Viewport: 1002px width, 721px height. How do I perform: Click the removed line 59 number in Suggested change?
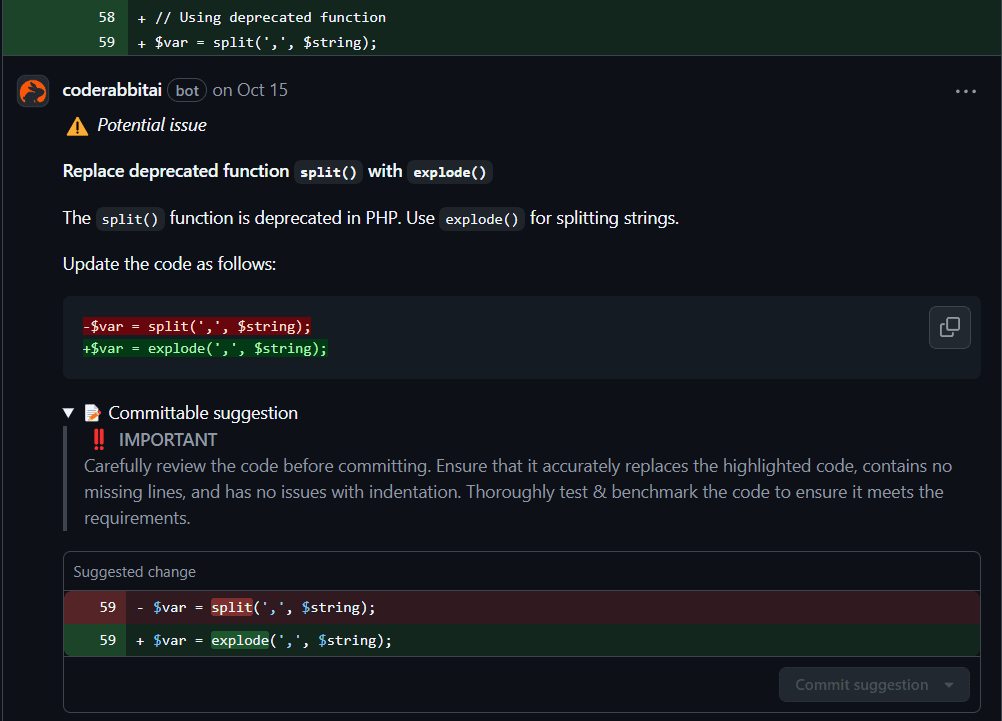tap(107, 607)
